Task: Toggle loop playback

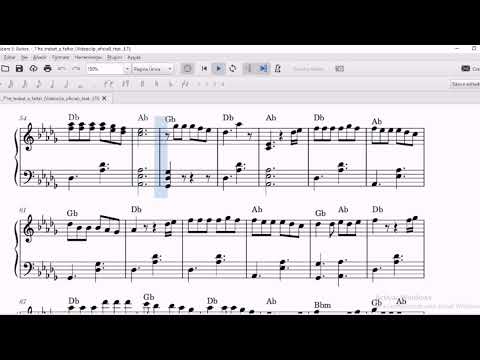Action: tap(233, 69)
